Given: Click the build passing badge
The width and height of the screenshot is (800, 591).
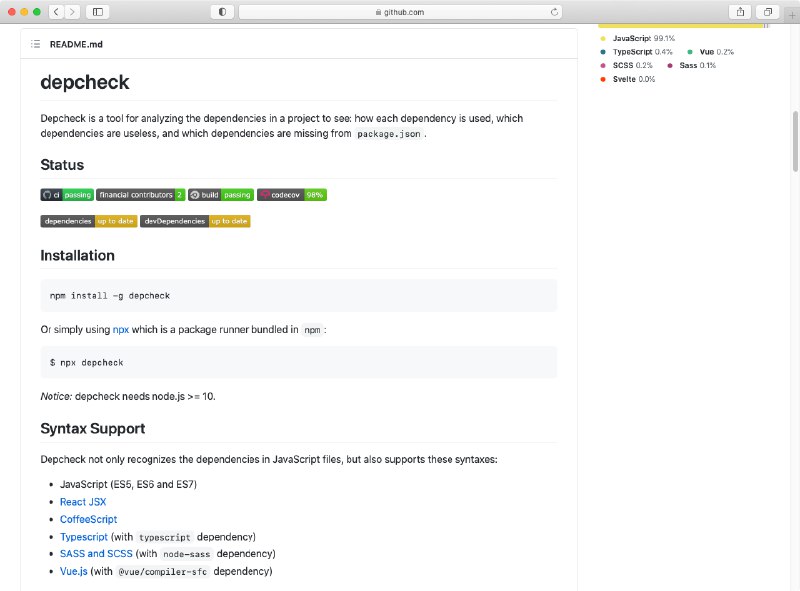Looking at the screenshot, I should [221, 195].
